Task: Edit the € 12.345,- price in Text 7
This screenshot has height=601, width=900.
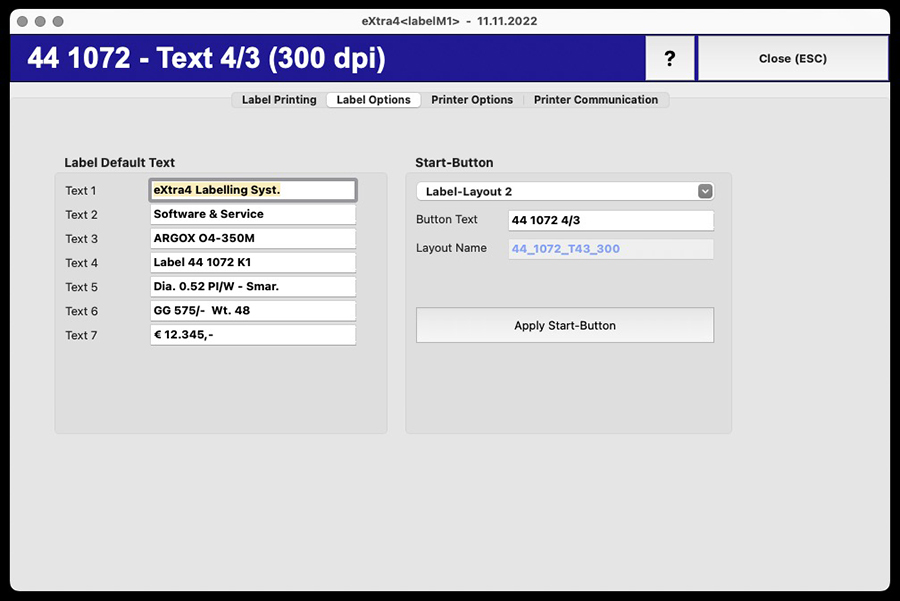Action: point(252,334)
